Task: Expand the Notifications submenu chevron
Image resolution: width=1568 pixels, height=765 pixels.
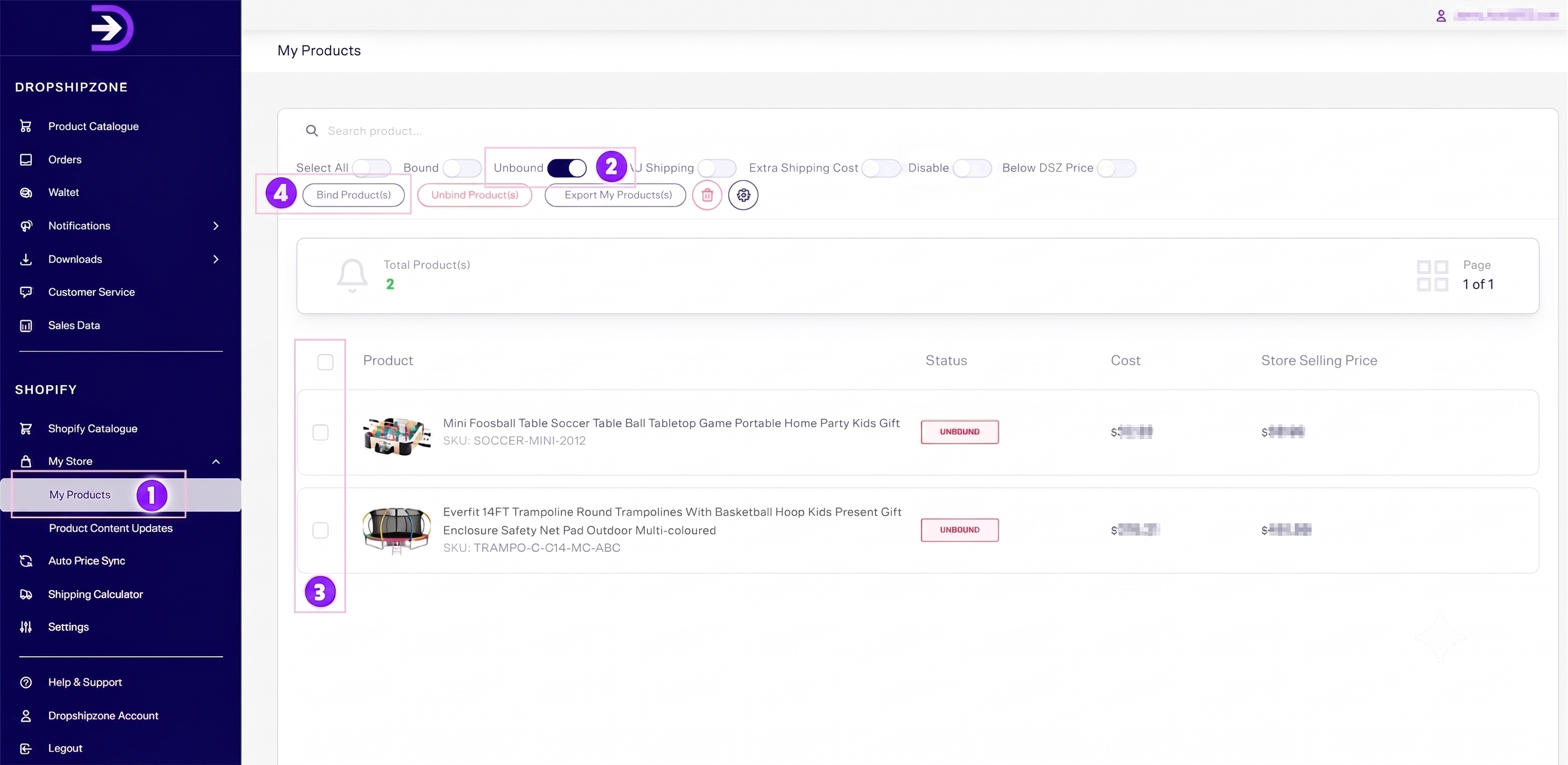Action: 215,226
